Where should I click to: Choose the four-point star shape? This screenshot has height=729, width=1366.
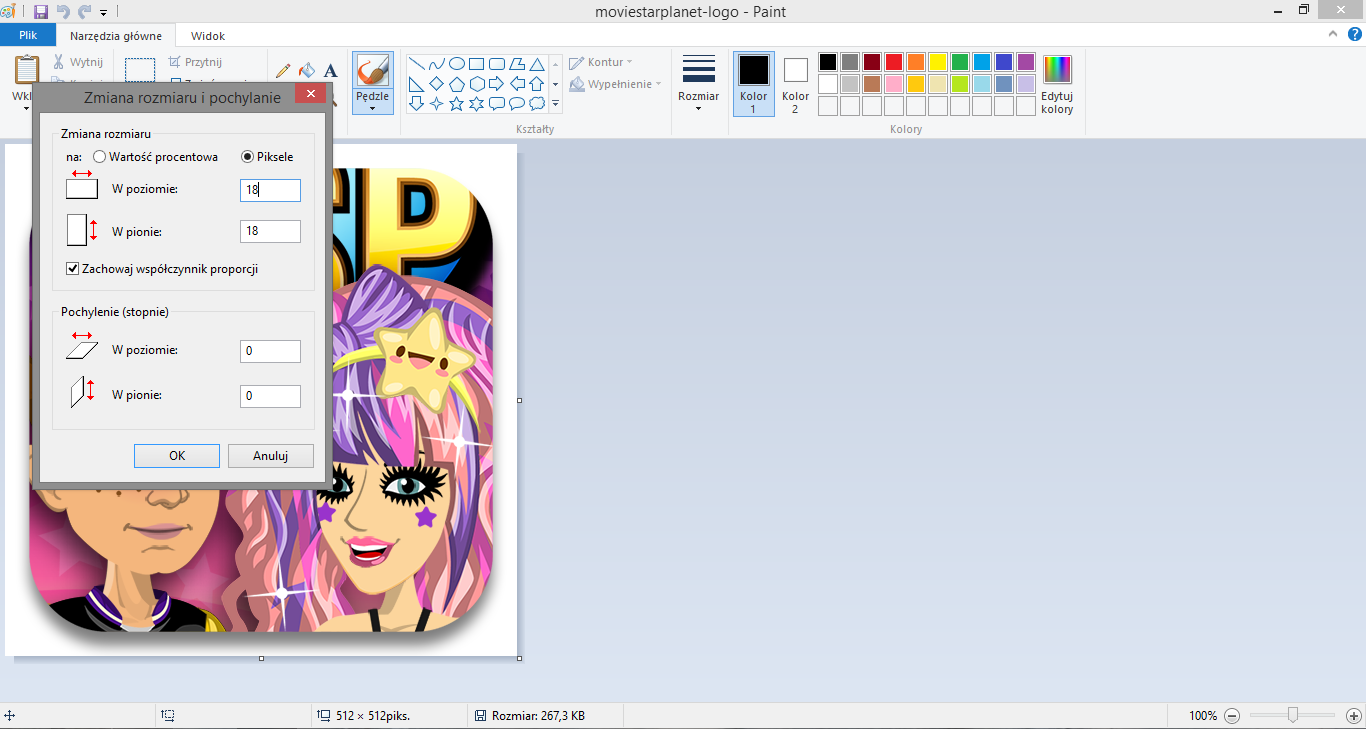436,103
